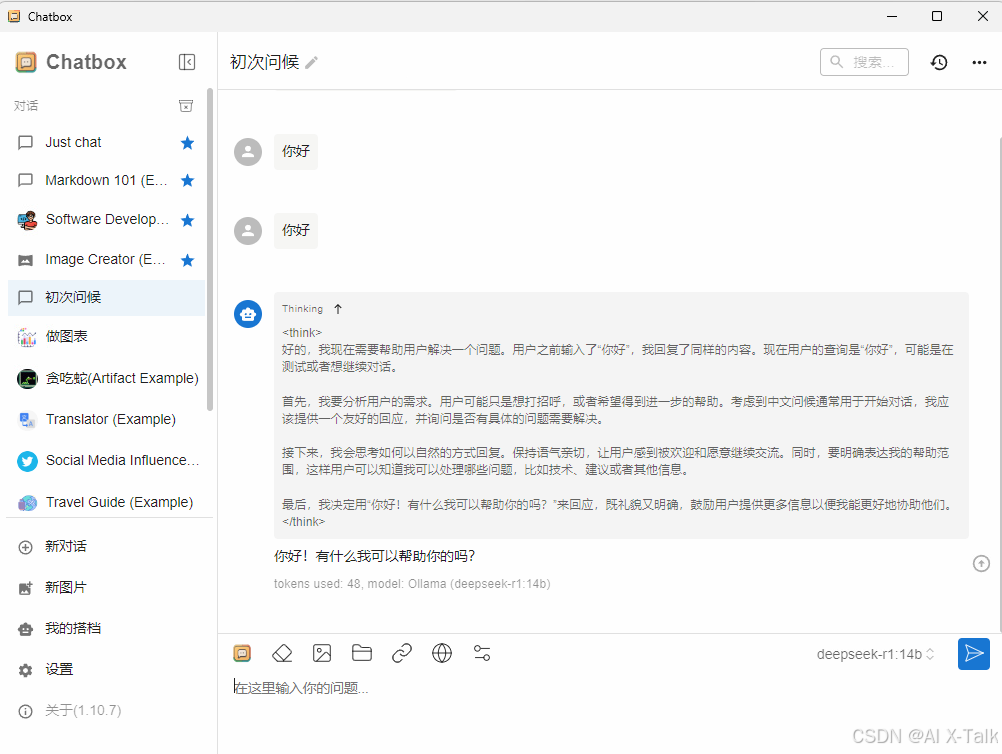1002x754 pixels.
Task: Open the deepseek-r1:14b model dropdown
Action: click(875, 654)
